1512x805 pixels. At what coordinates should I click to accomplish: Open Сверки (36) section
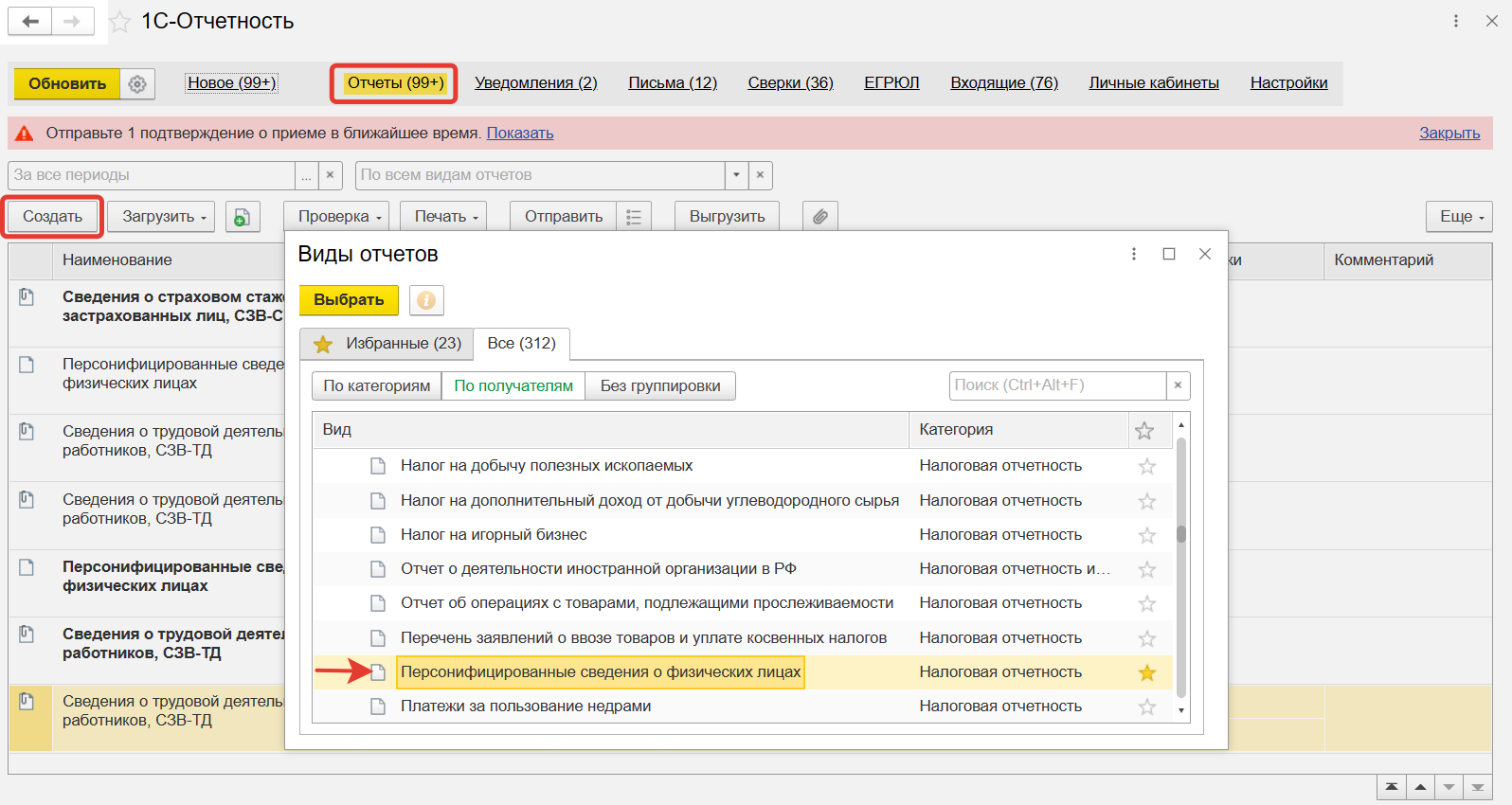[791, 83]
